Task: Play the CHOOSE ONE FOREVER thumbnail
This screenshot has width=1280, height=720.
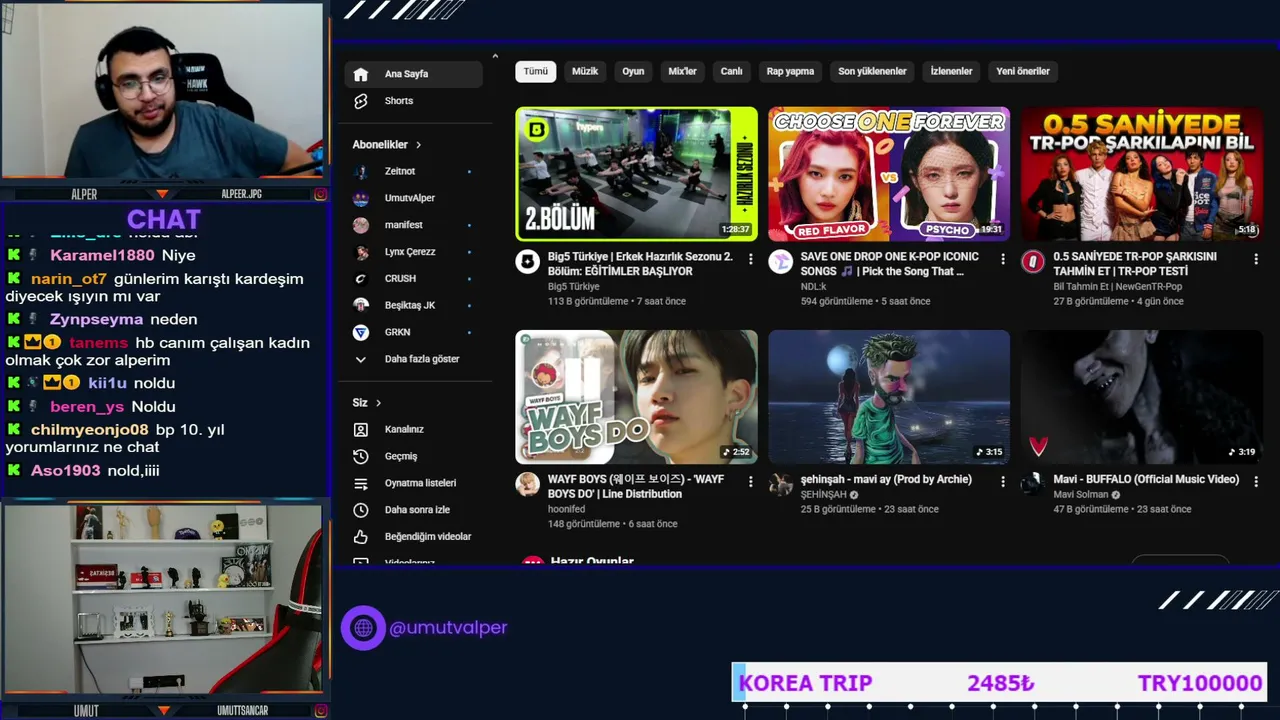Action: tap(889, 174)
